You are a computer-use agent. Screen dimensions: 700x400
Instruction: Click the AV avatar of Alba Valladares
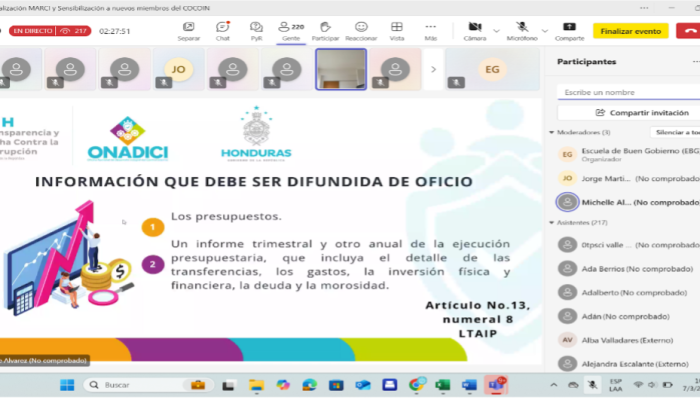point(567,340)
